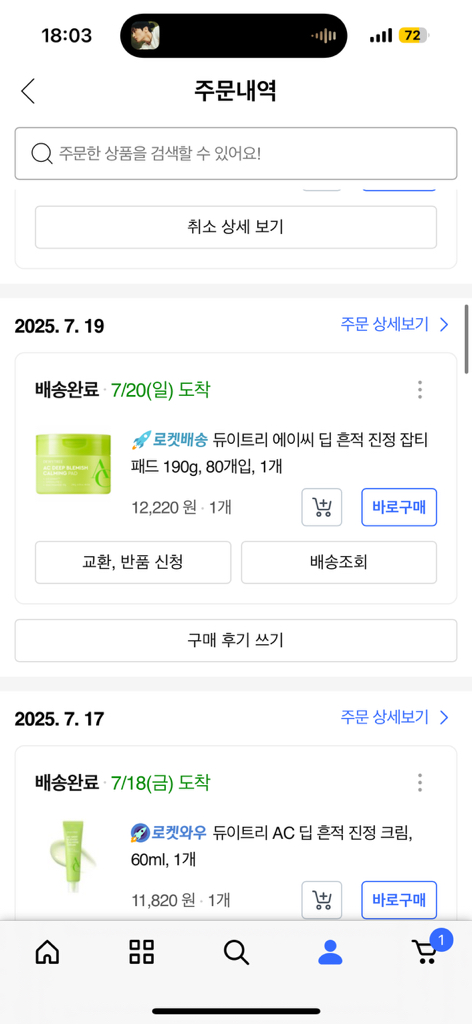Viewport: 472px width, 1024px height.
Task: Open the home tab in bottom bar
Action: 47,952
